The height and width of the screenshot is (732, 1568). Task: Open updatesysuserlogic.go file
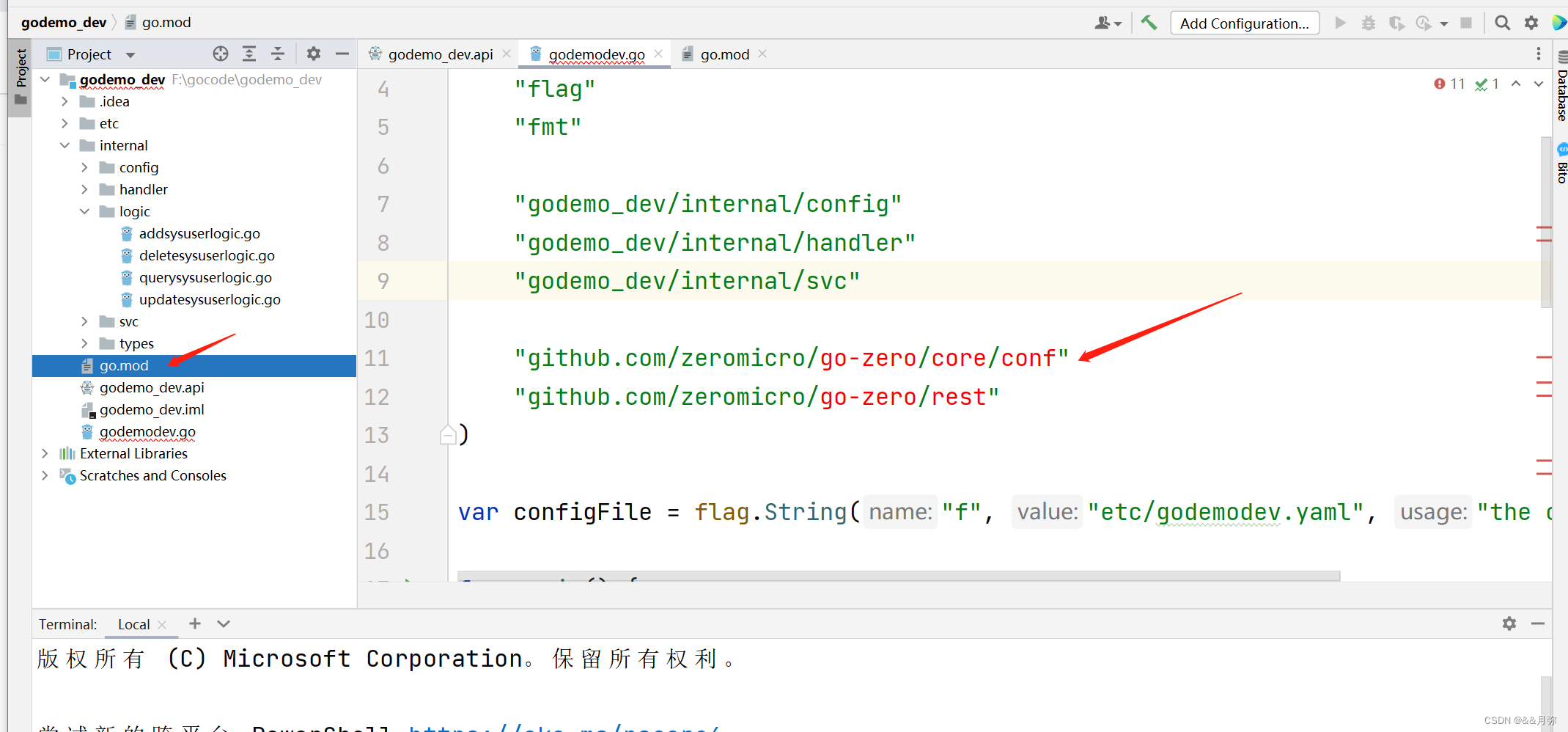point(210,299)
